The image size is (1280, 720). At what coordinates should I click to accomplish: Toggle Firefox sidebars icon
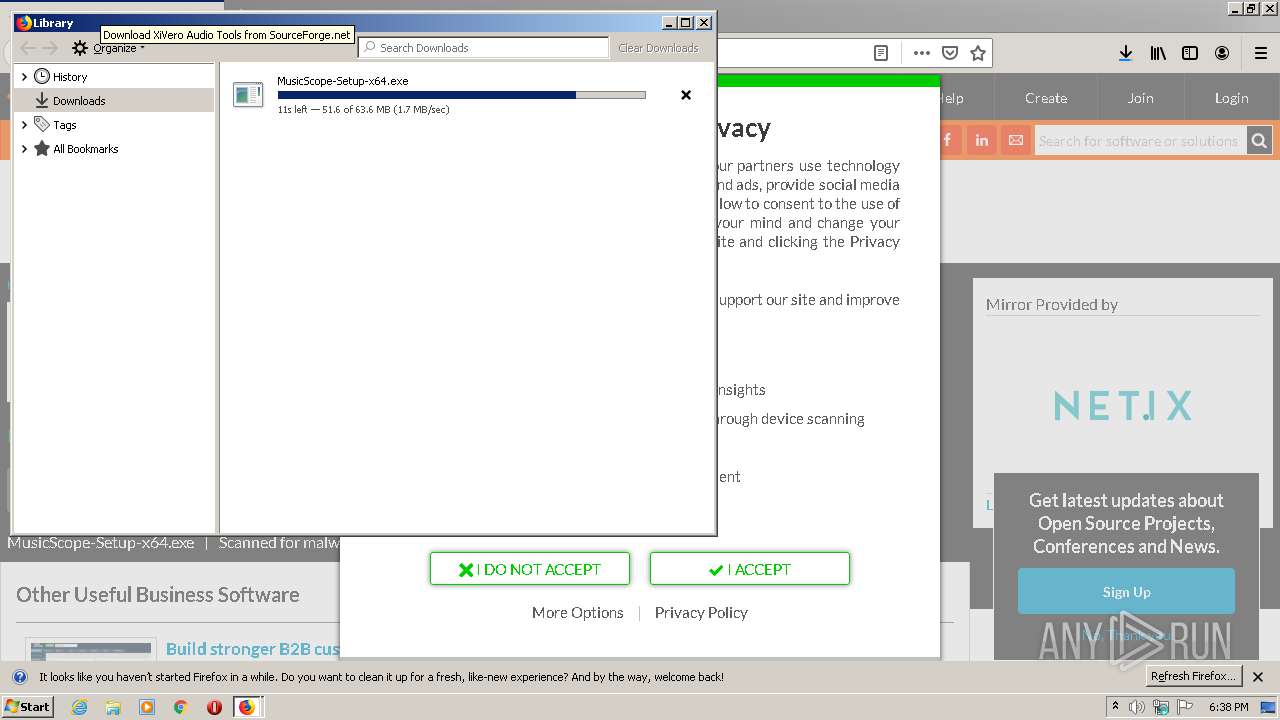click(1190, 53)
